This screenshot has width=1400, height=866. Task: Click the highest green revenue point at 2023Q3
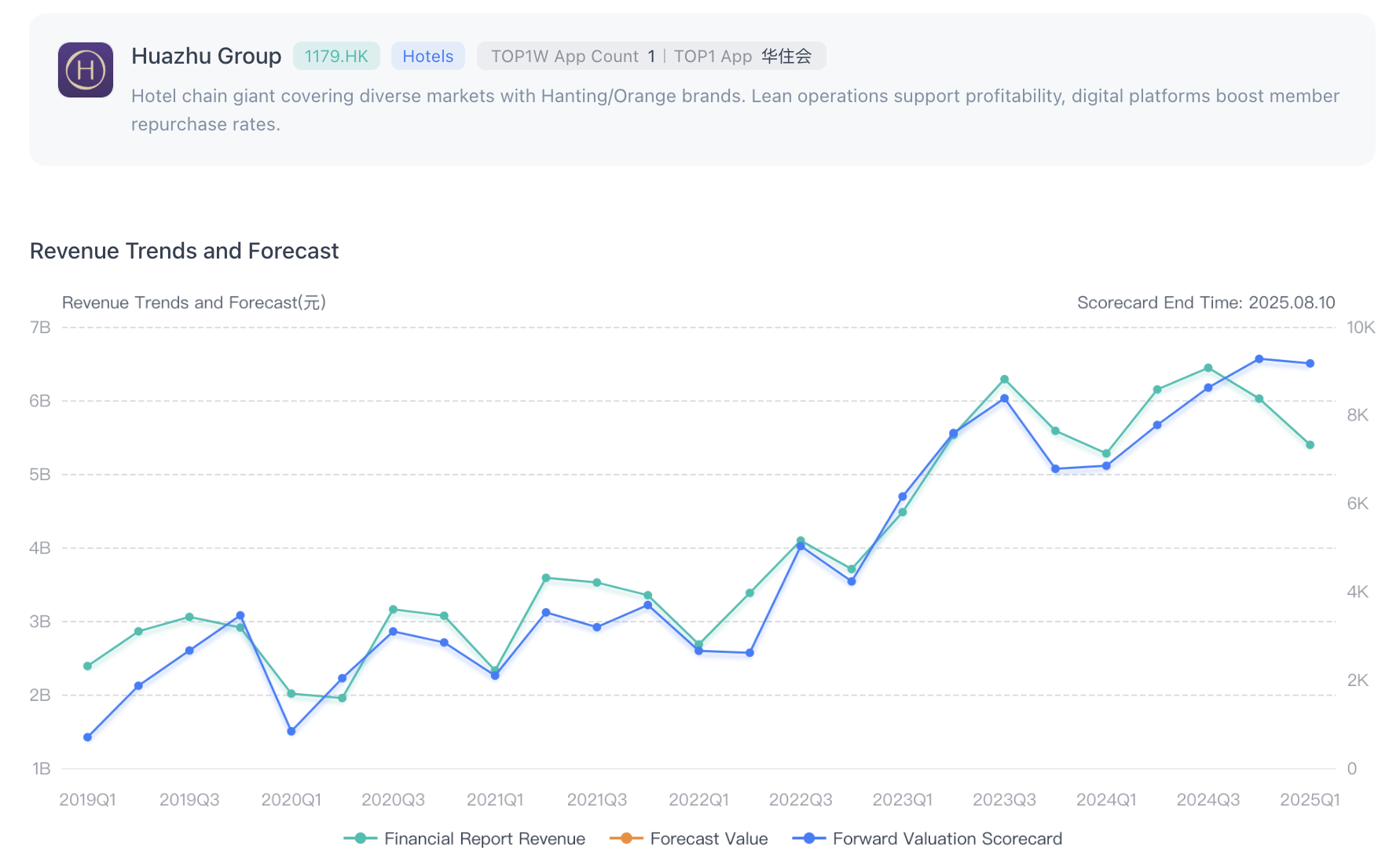[1004, 379]
